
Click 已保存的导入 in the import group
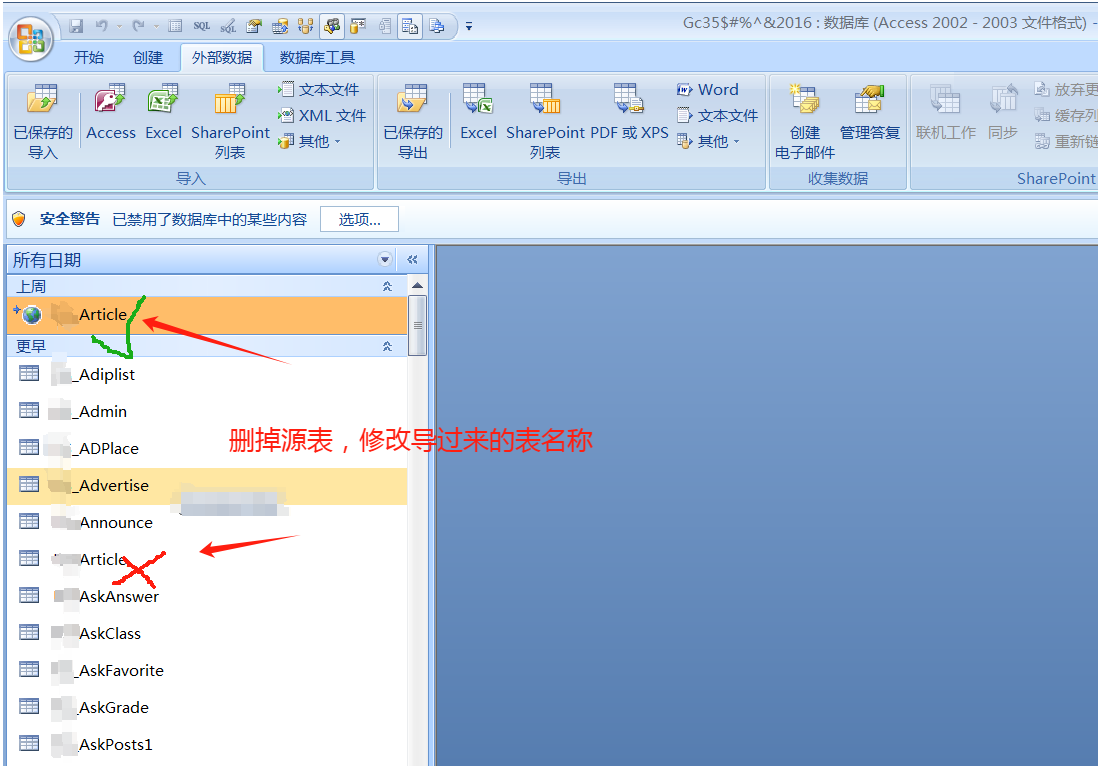(42, 113)
